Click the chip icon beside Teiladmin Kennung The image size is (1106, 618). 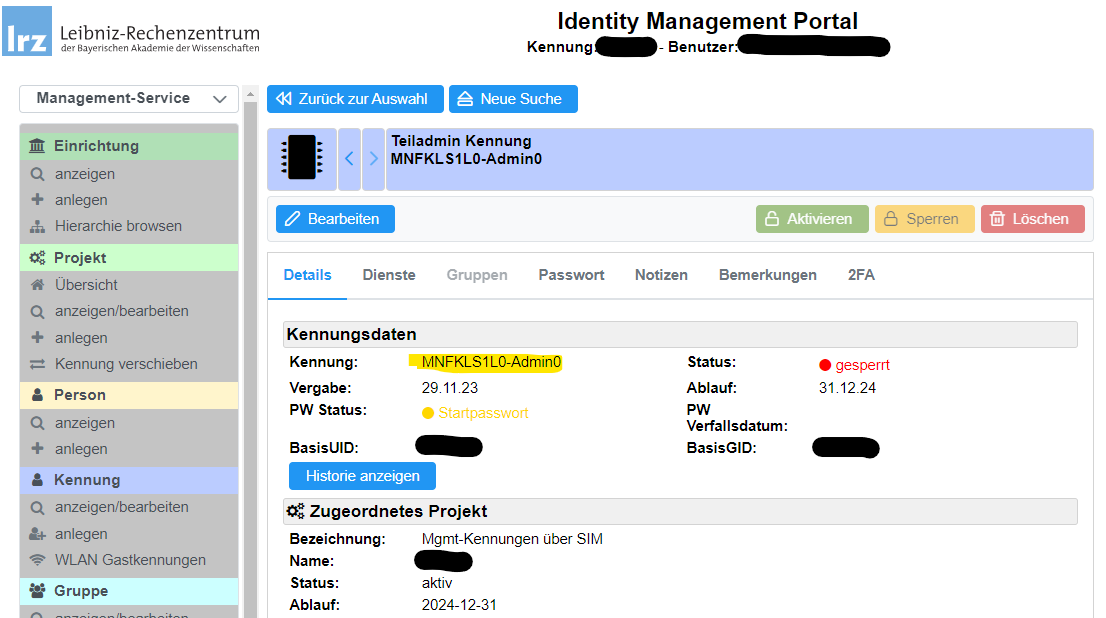pyautogui.click(x=301, y=158)
